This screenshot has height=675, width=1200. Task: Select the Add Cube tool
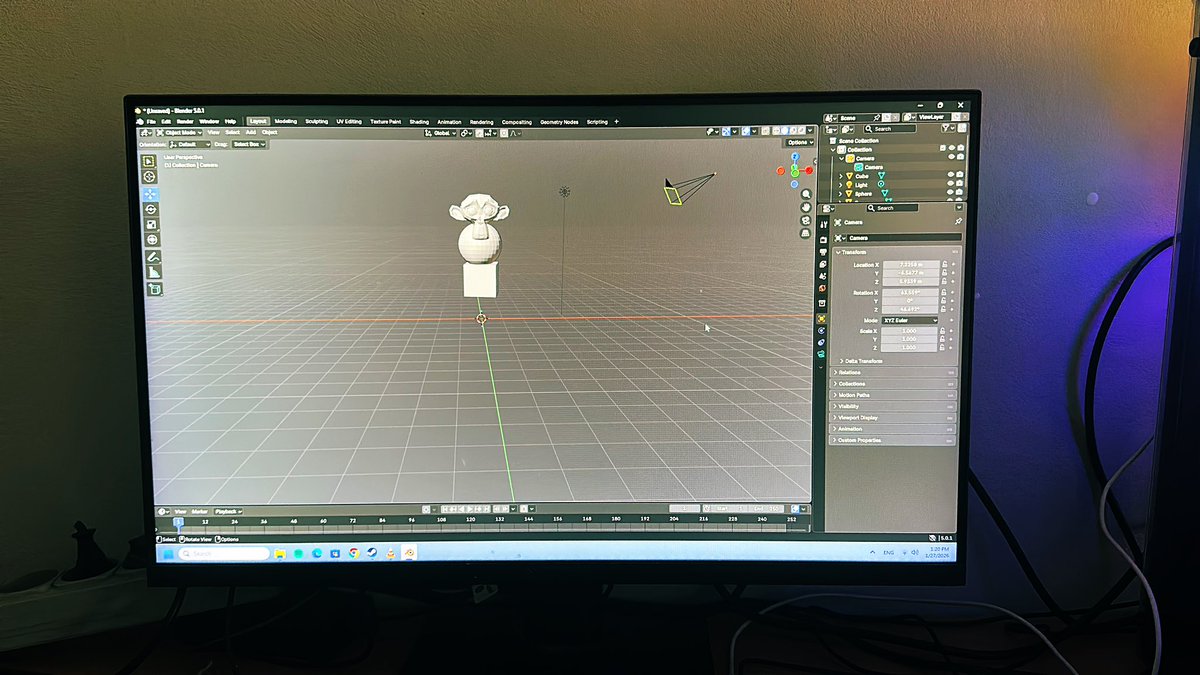(x=155, y=289)
